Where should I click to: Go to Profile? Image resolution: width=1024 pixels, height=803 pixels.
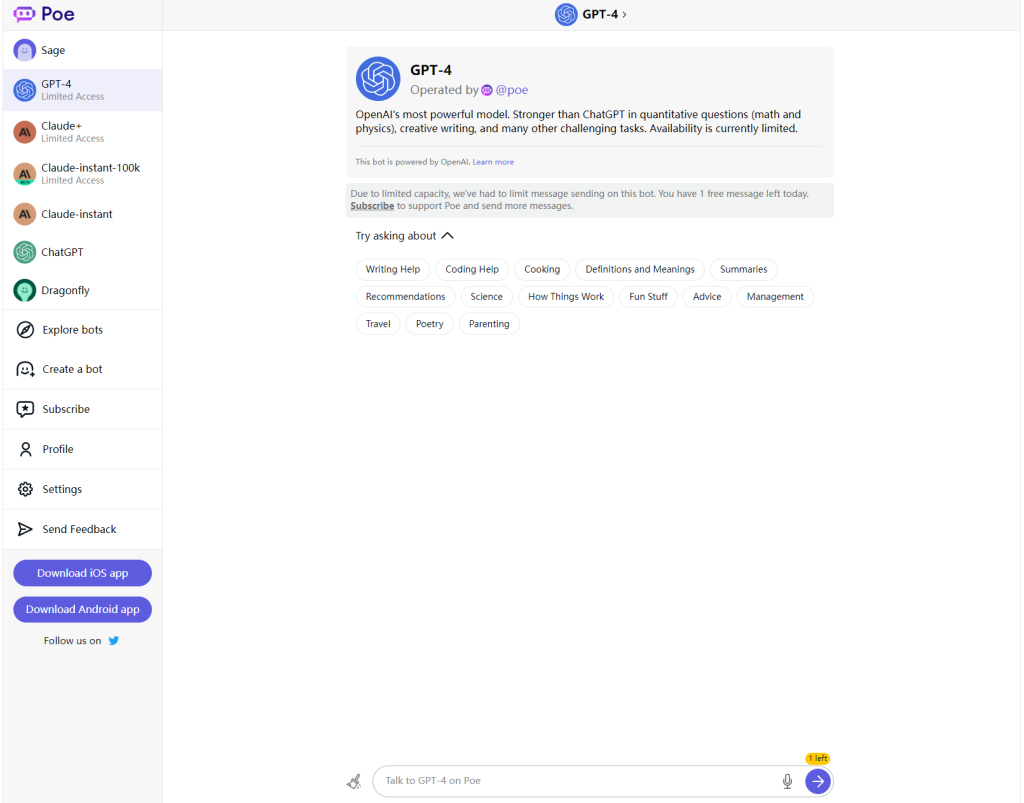(x=82, y=449)
